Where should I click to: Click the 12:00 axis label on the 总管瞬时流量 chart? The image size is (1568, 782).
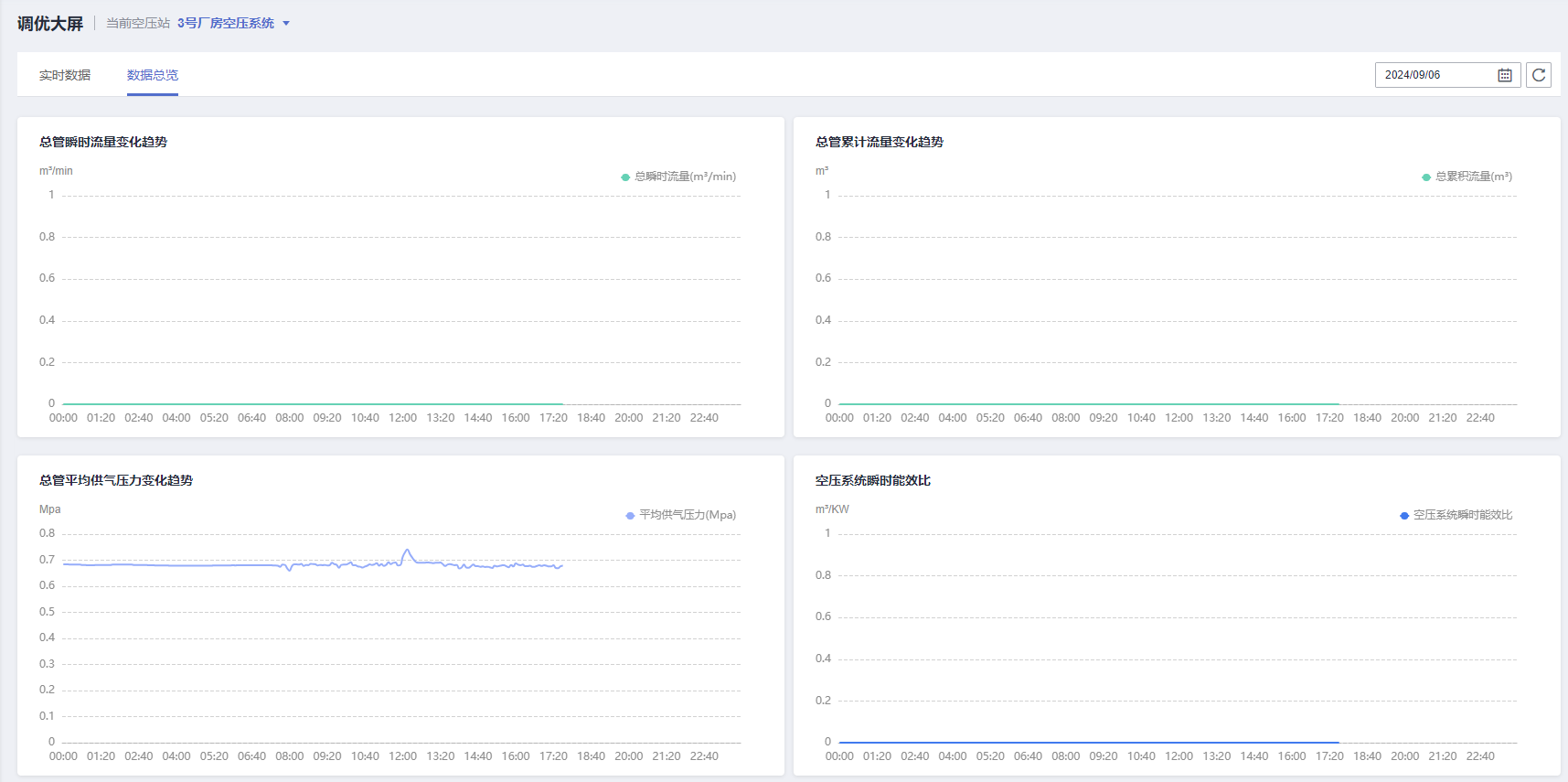click(402, 418)
